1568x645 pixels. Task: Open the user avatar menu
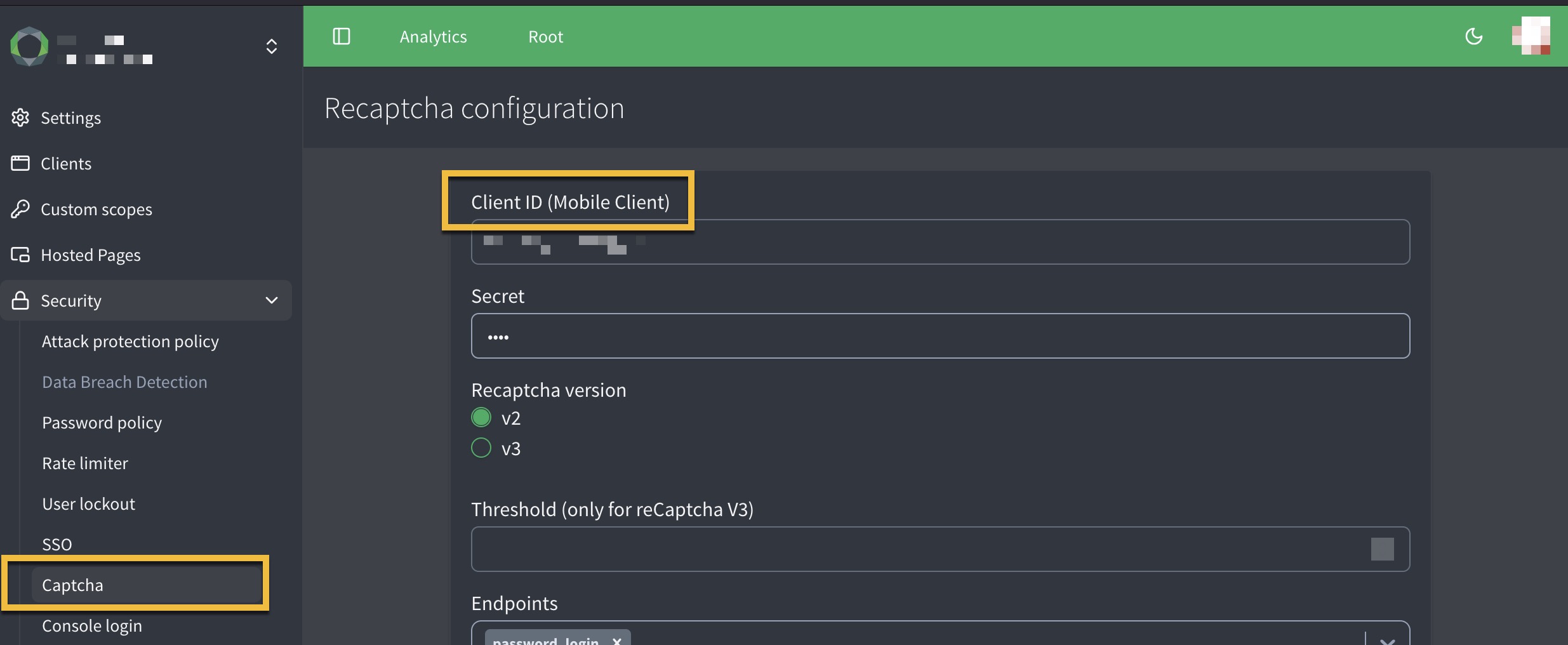[x=1531, y=36]
